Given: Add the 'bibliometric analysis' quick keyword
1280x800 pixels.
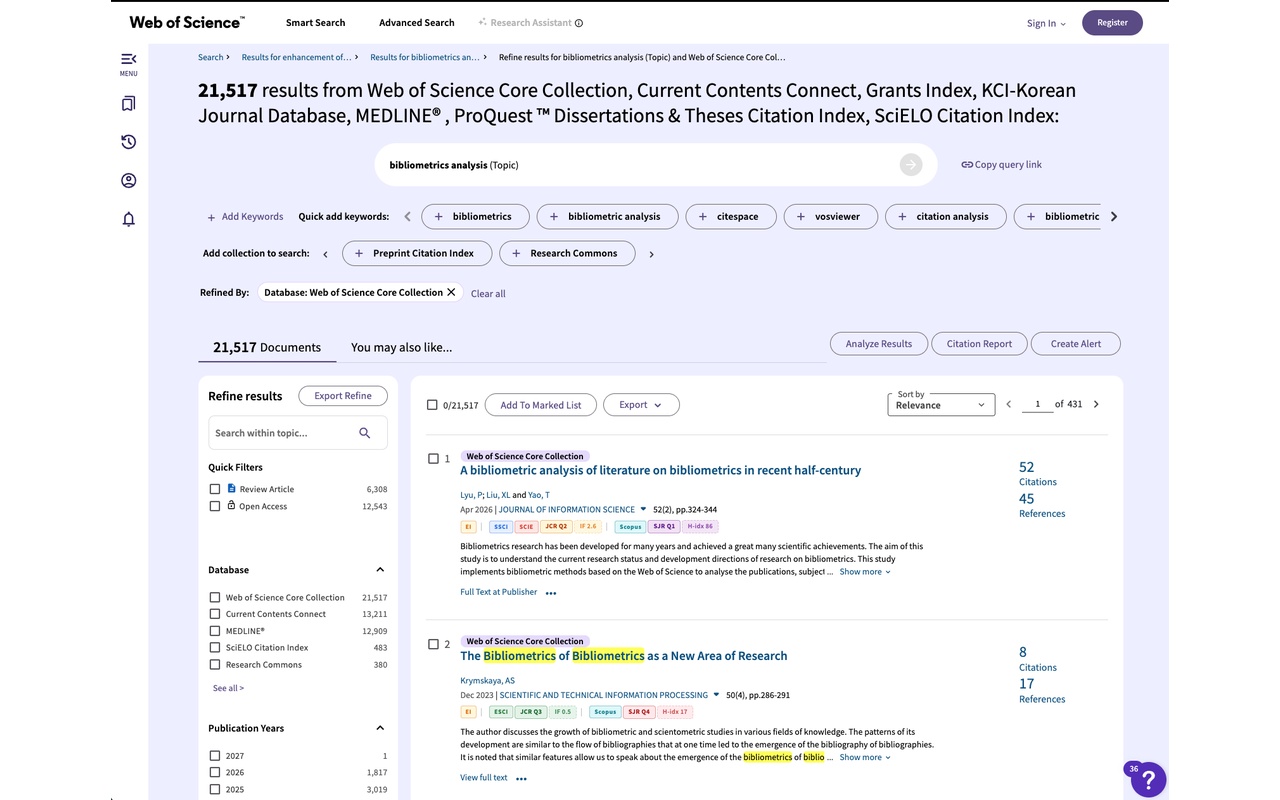Looking at the screenshot, I should click(607, 216).
